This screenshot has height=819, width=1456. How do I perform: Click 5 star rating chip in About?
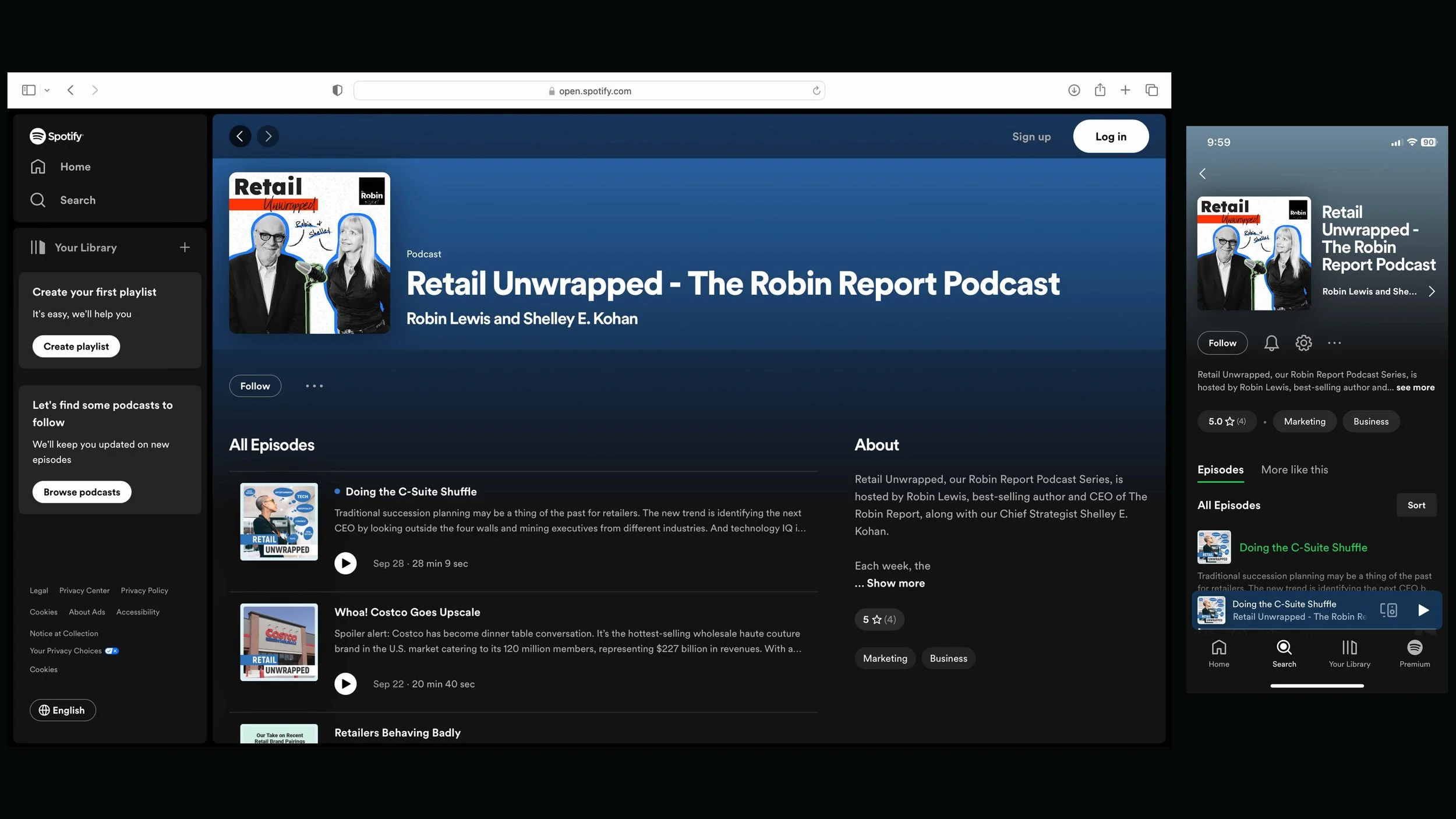879,620
